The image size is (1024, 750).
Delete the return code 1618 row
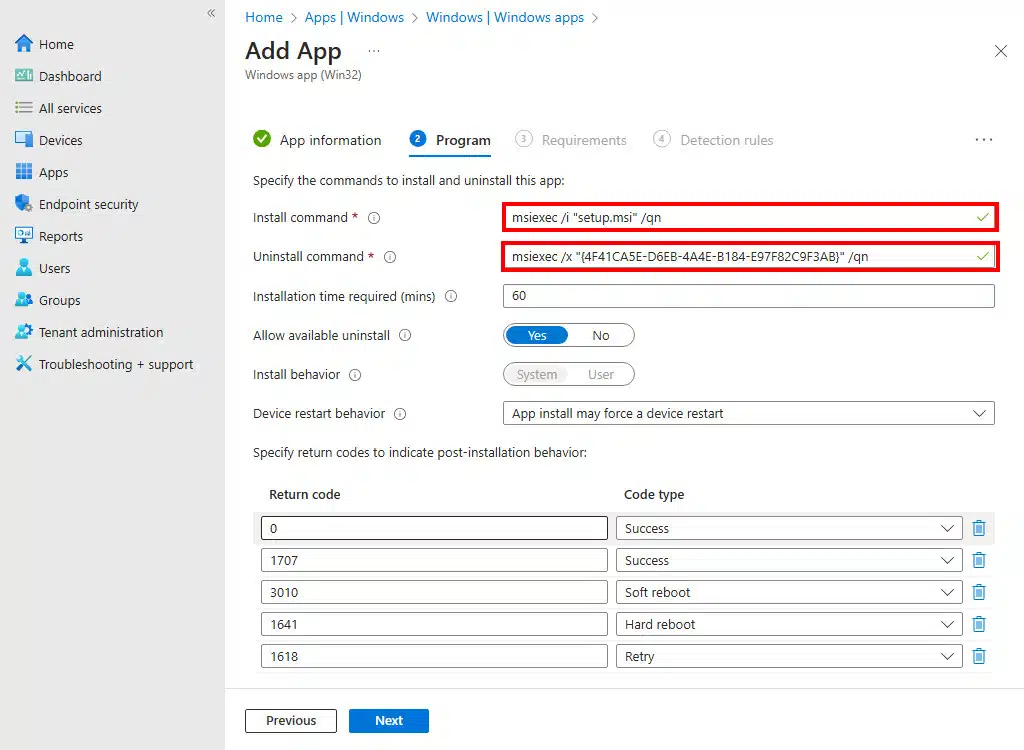[979, 656]
